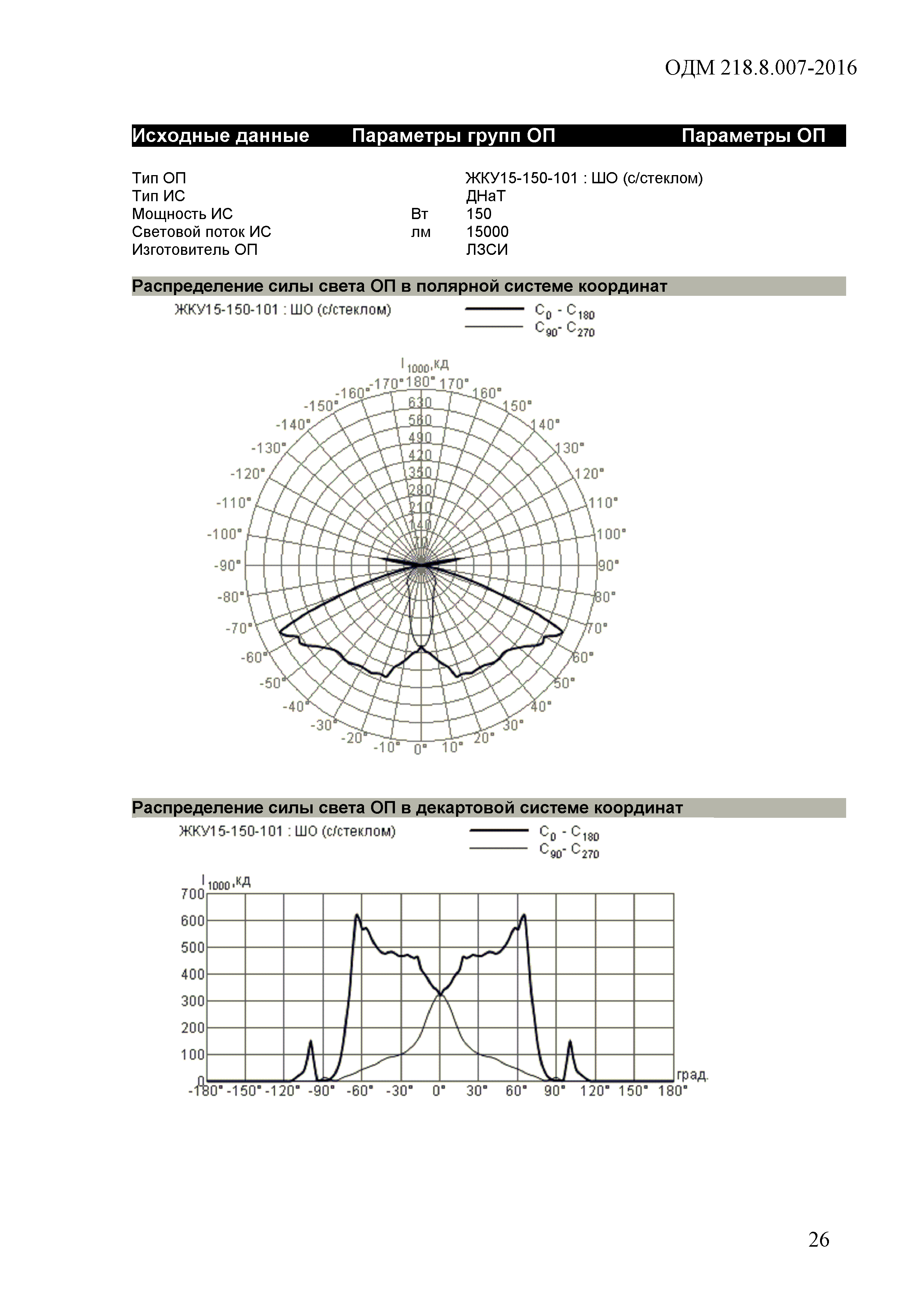Select the 'Параметры ОП' header label
This screenshot has height=1307, width=924.
click(x=753, y=136)
